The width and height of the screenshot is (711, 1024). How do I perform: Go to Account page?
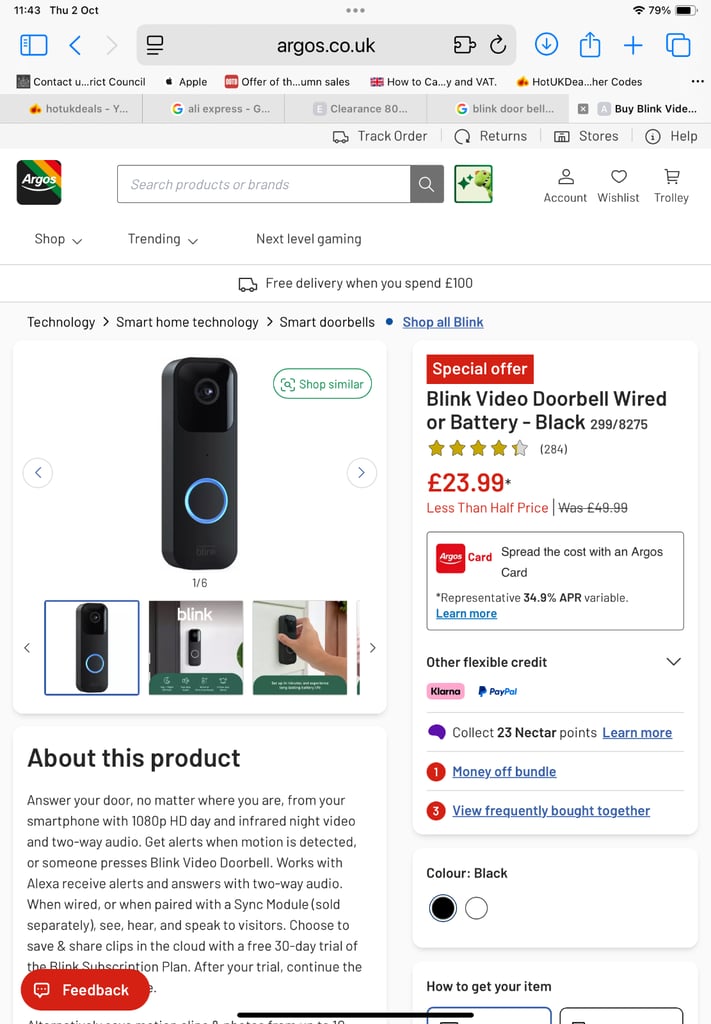point(565,184)
